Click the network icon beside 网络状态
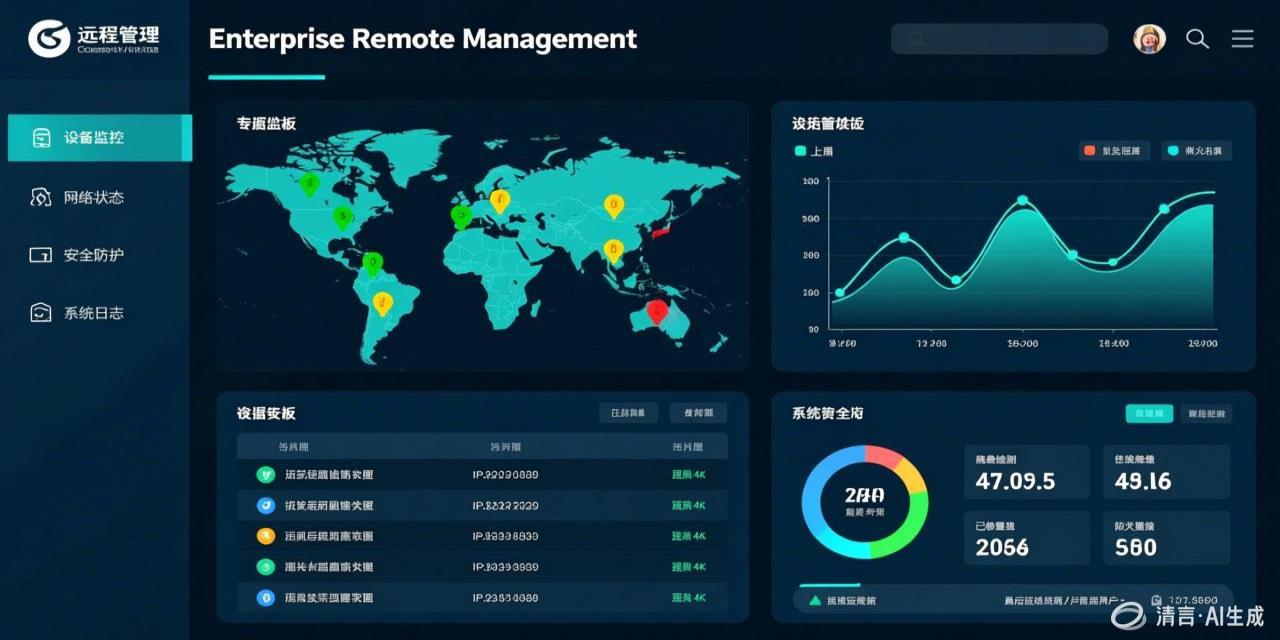1280x640 pixels. tap(41, 197)
